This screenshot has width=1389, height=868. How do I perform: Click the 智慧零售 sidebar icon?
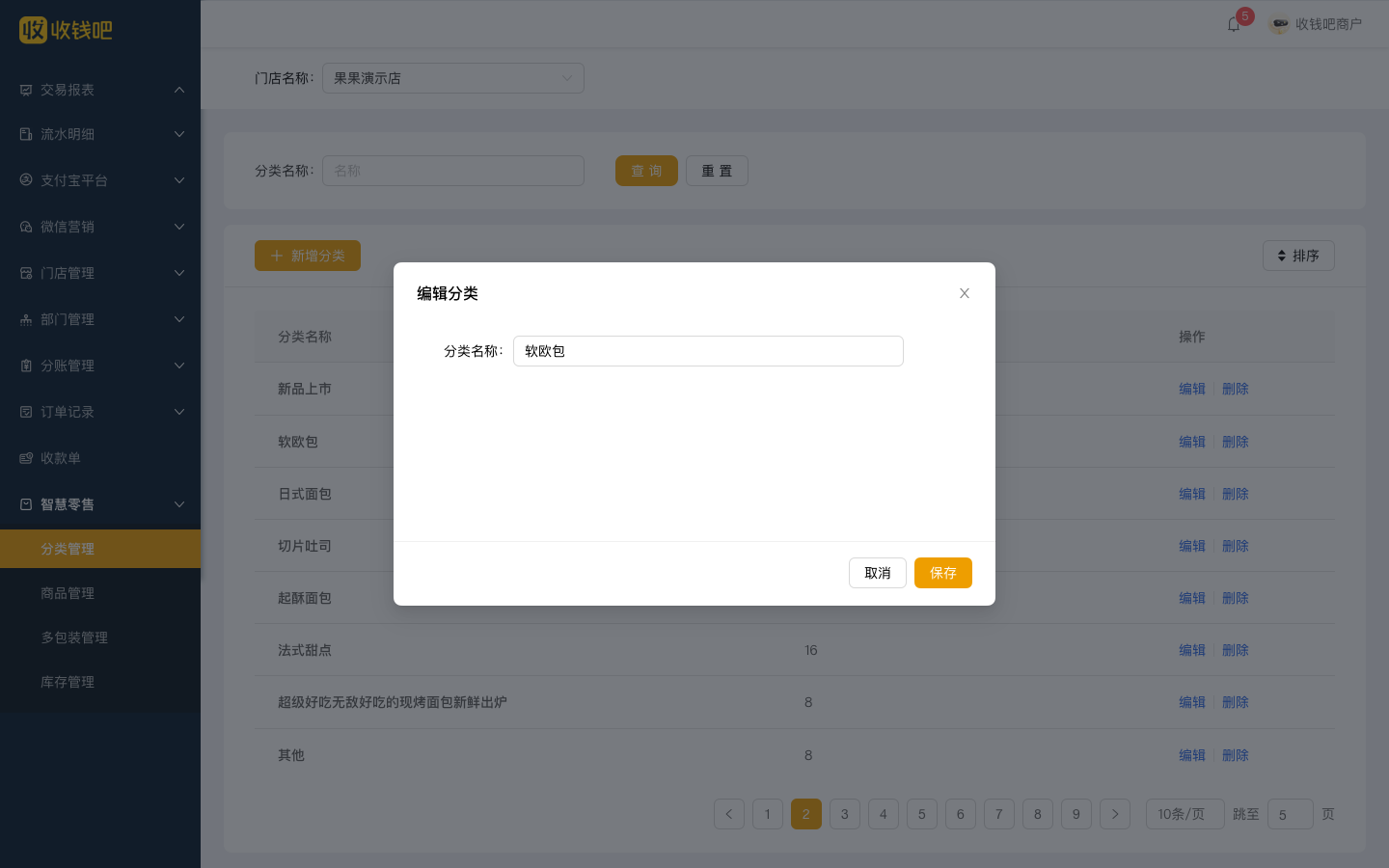[x=26, y=504]
